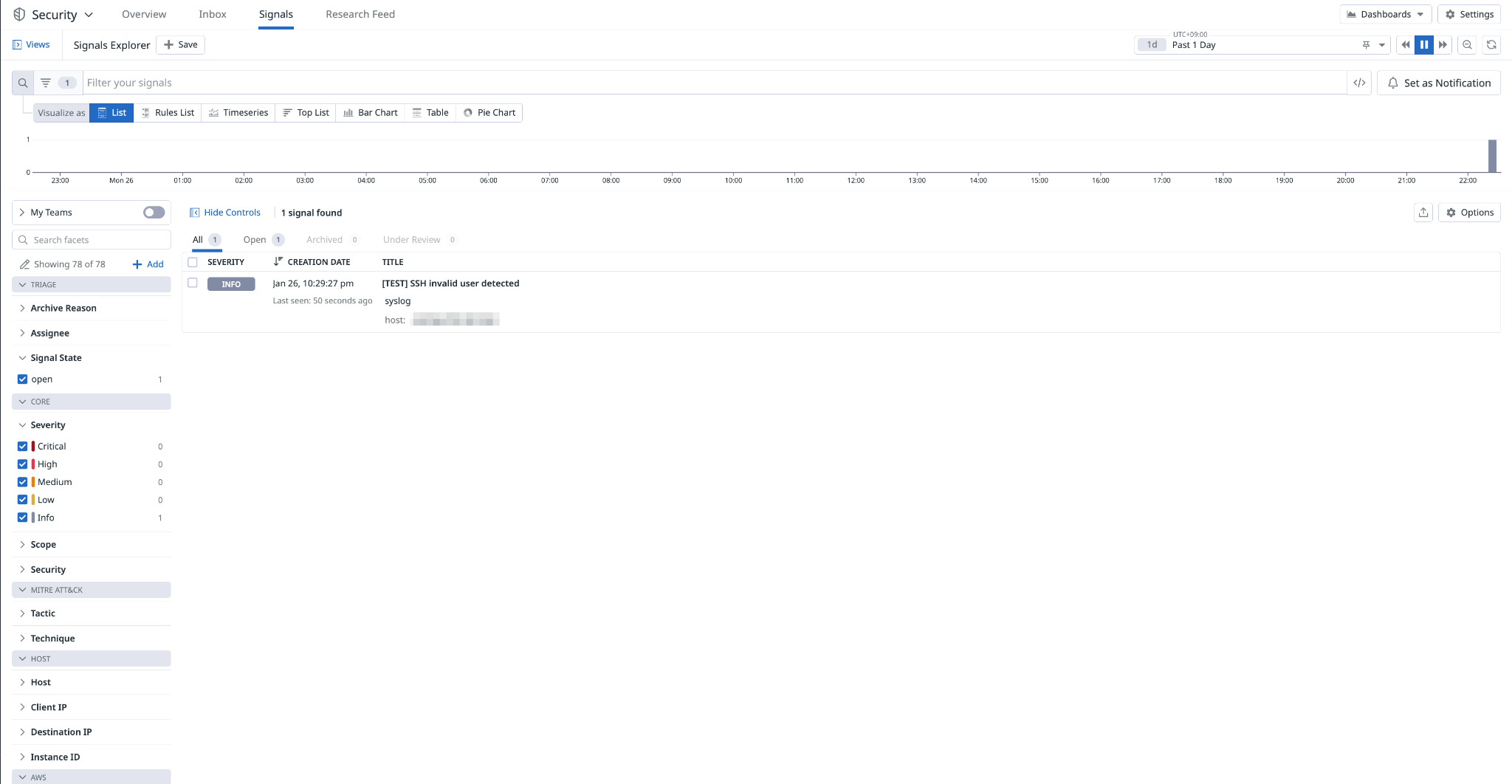
Task: Expand the Archive Reason facet
Action: click(63, 309)
